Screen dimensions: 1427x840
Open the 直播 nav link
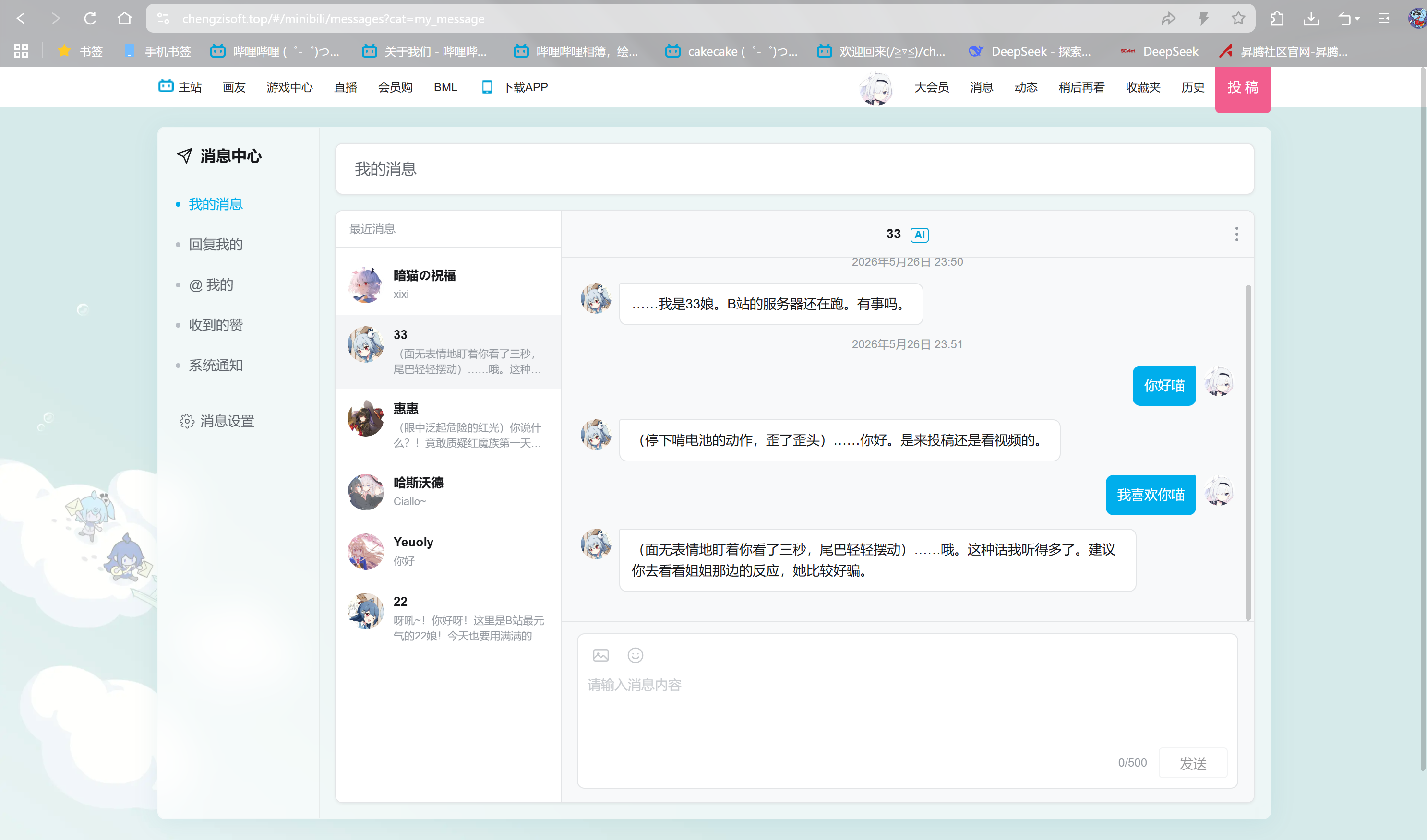tap(346, 87)
